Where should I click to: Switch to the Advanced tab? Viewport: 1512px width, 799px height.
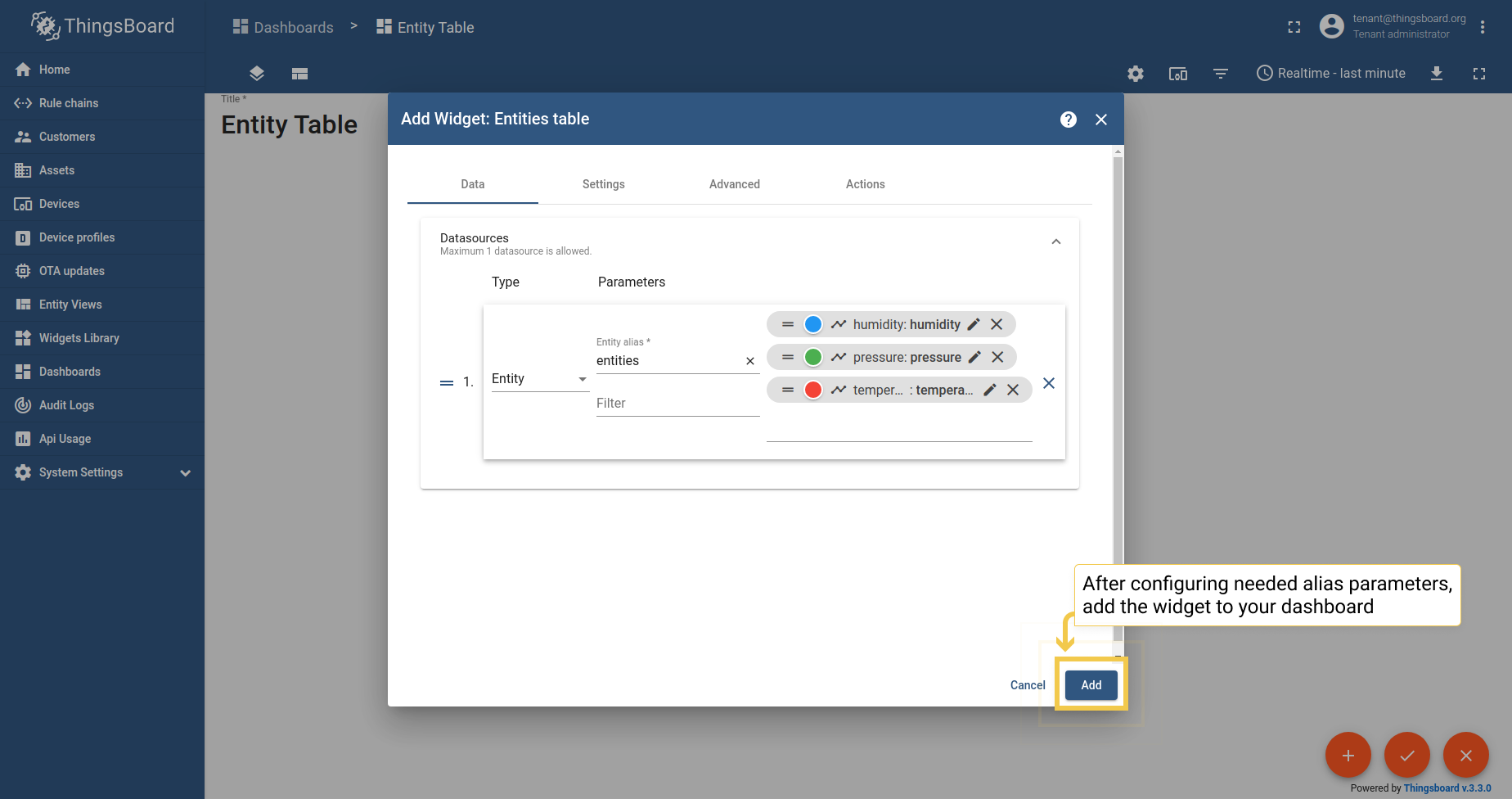tap(735, 184)
